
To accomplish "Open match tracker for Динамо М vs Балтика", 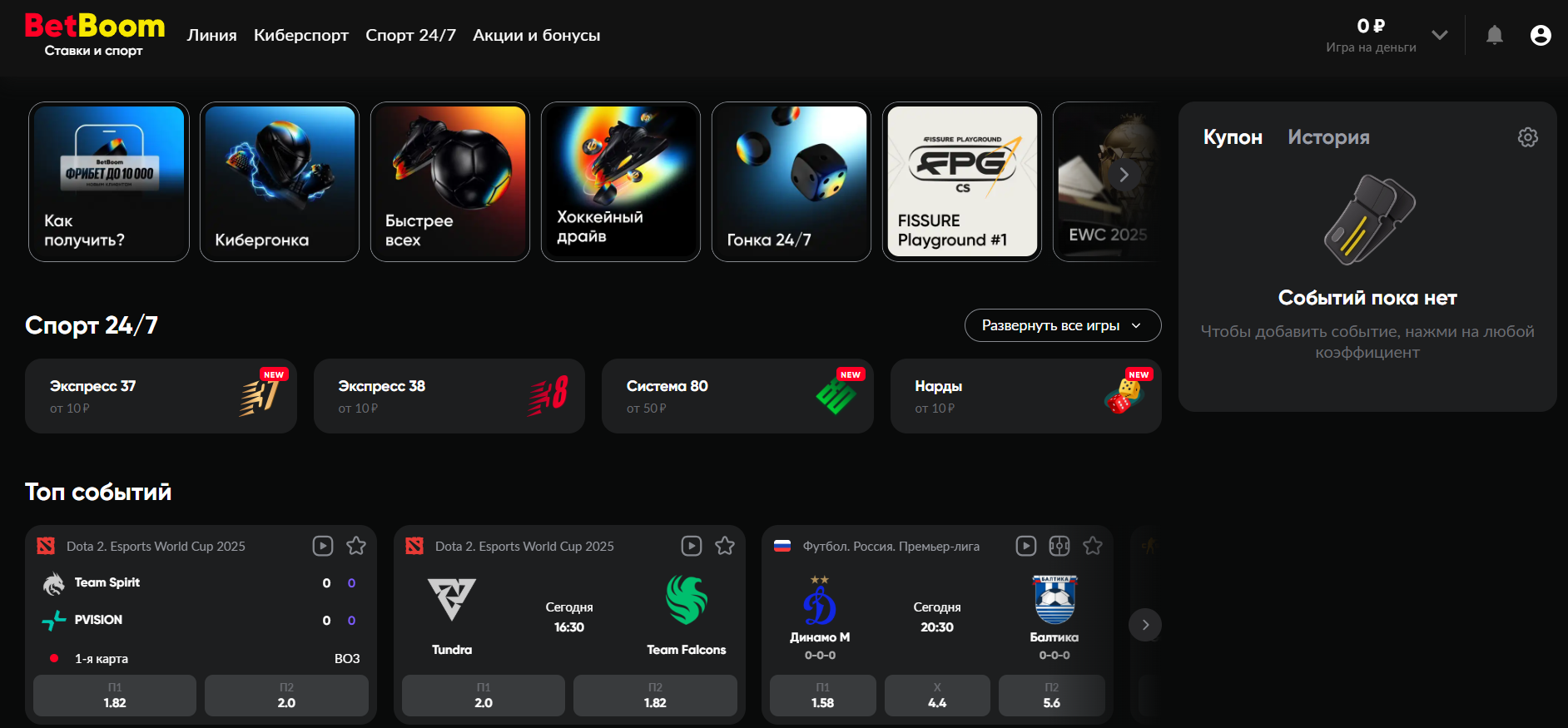I will tap(1059, 546).
